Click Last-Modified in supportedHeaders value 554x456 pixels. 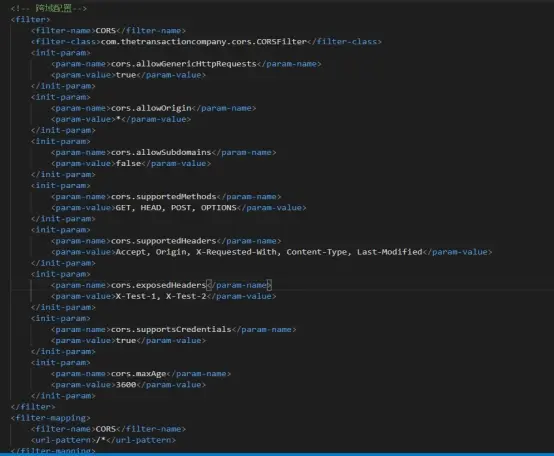coord(390,252)
